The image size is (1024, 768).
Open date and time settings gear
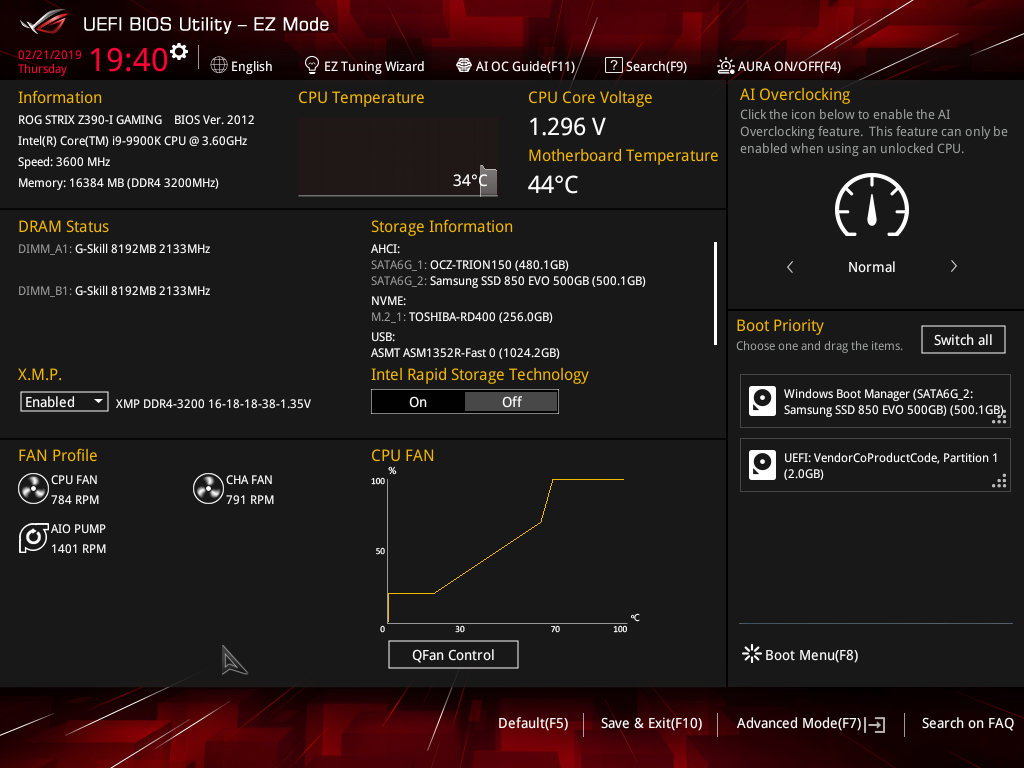[x=178, y=52]
